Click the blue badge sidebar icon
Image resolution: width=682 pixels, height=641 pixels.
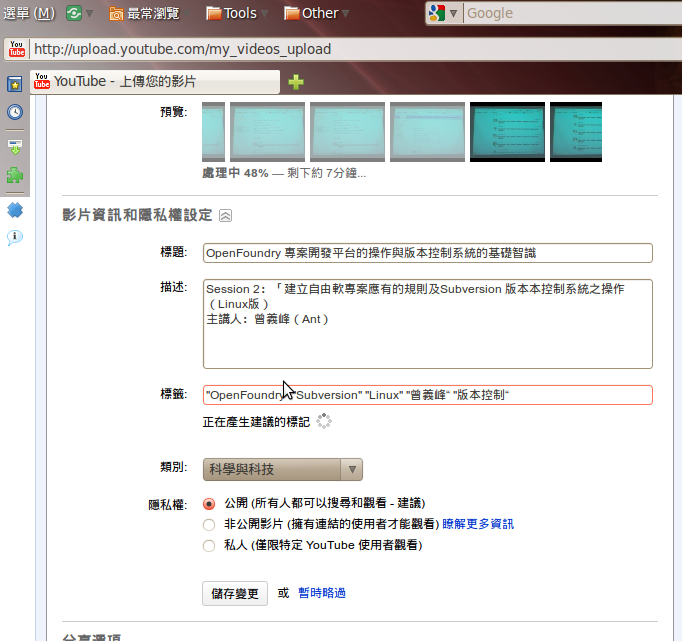[x=15, y=210]
